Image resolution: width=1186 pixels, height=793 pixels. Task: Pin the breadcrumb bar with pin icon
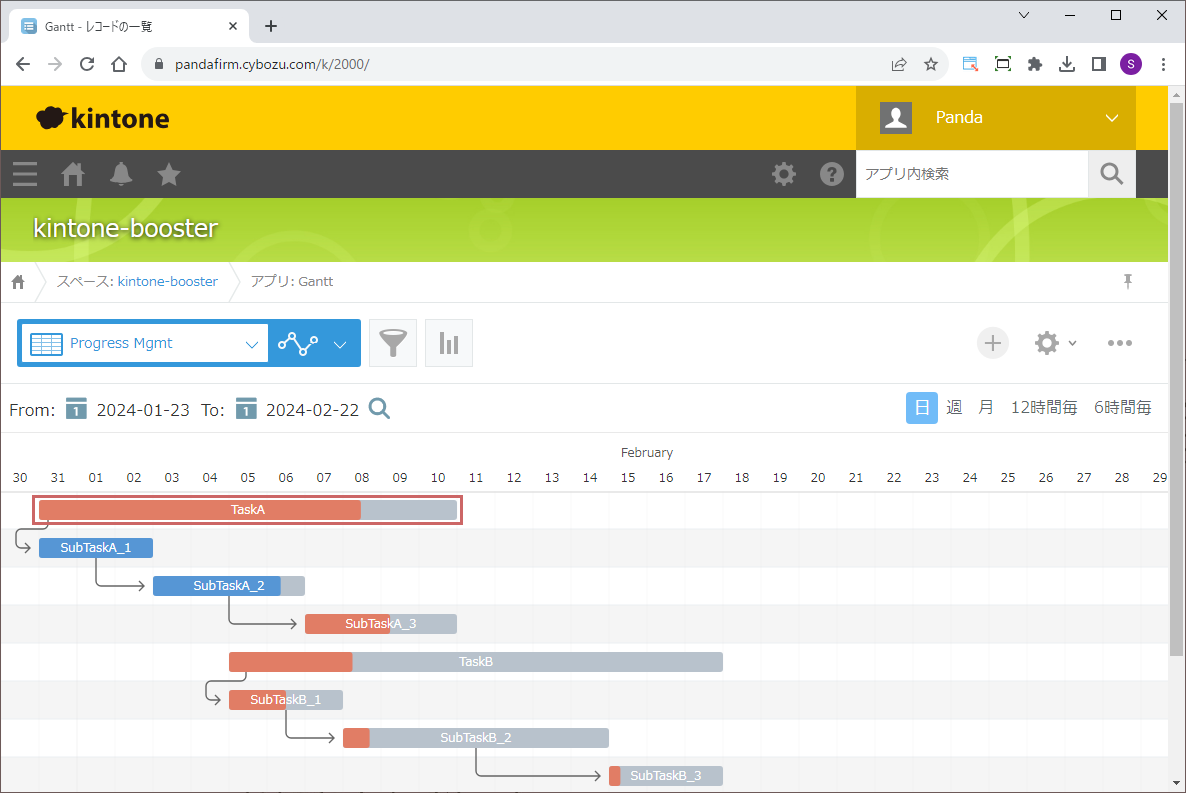pyautogui.click(x=1128, y=281)
